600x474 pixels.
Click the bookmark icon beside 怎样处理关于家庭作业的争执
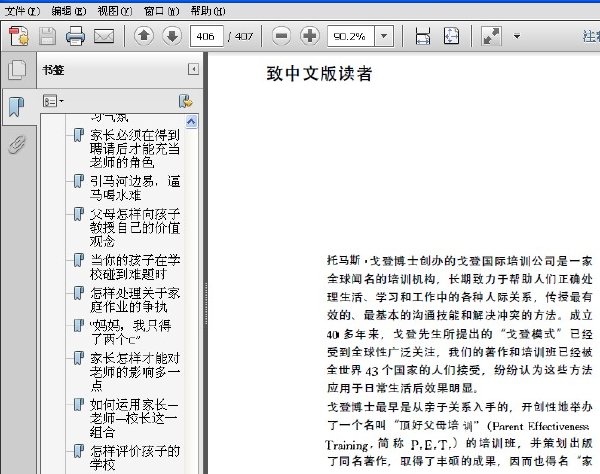pyautogui.click(x=78, y=293)
